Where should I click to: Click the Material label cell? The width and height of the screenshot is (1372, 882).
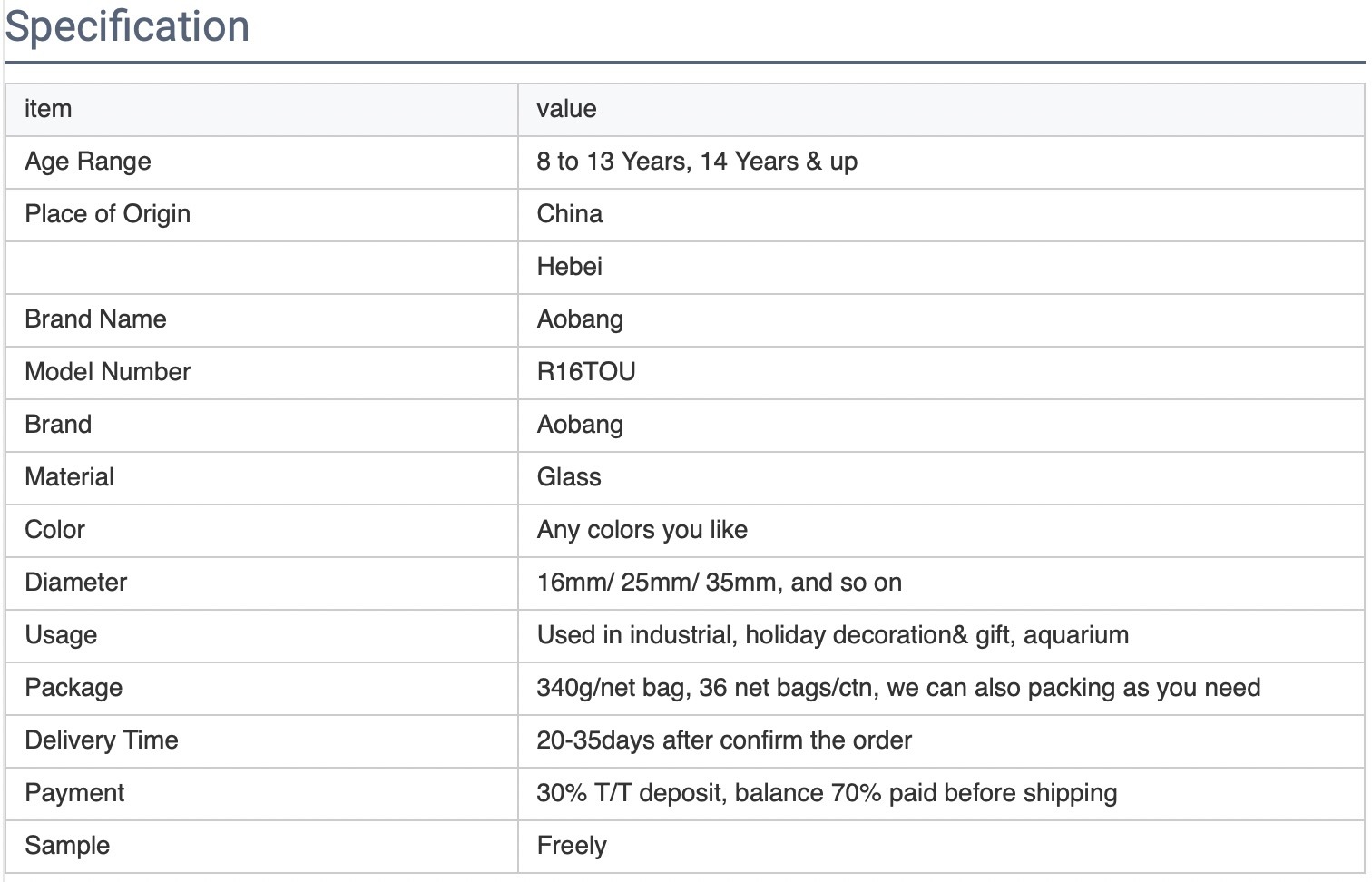coord(261,478)
